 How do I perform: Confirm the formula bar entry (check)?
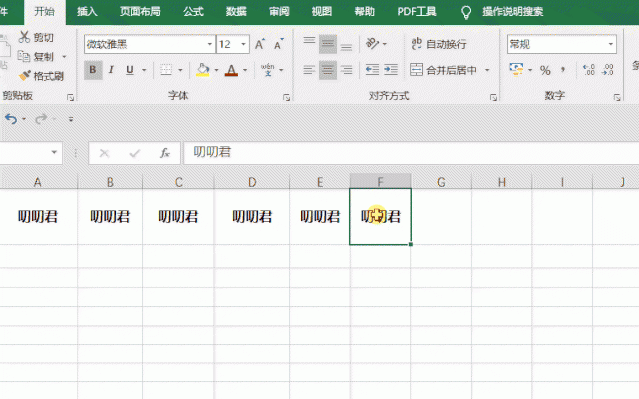pos(134,153)
